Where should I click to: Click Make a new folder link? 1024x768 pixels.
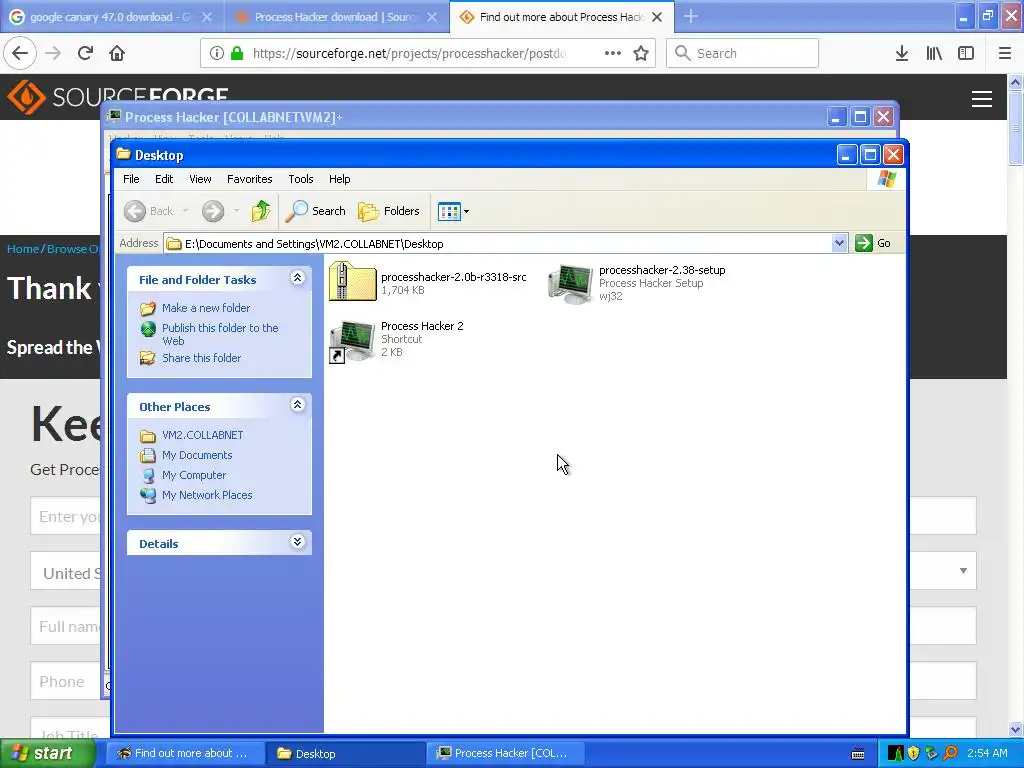coord(206,308)
